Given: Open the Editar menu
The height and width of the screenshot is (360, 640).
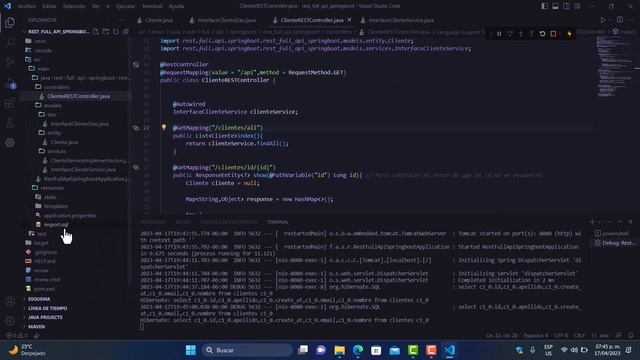Looking at the screenshot, I should 49,6.
